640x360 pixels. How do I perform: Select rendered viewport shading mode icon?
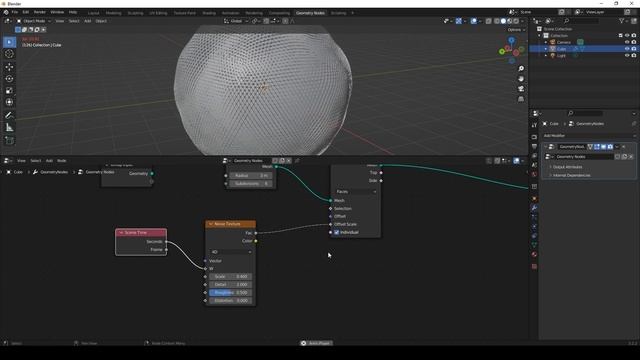tap(516, 21)
